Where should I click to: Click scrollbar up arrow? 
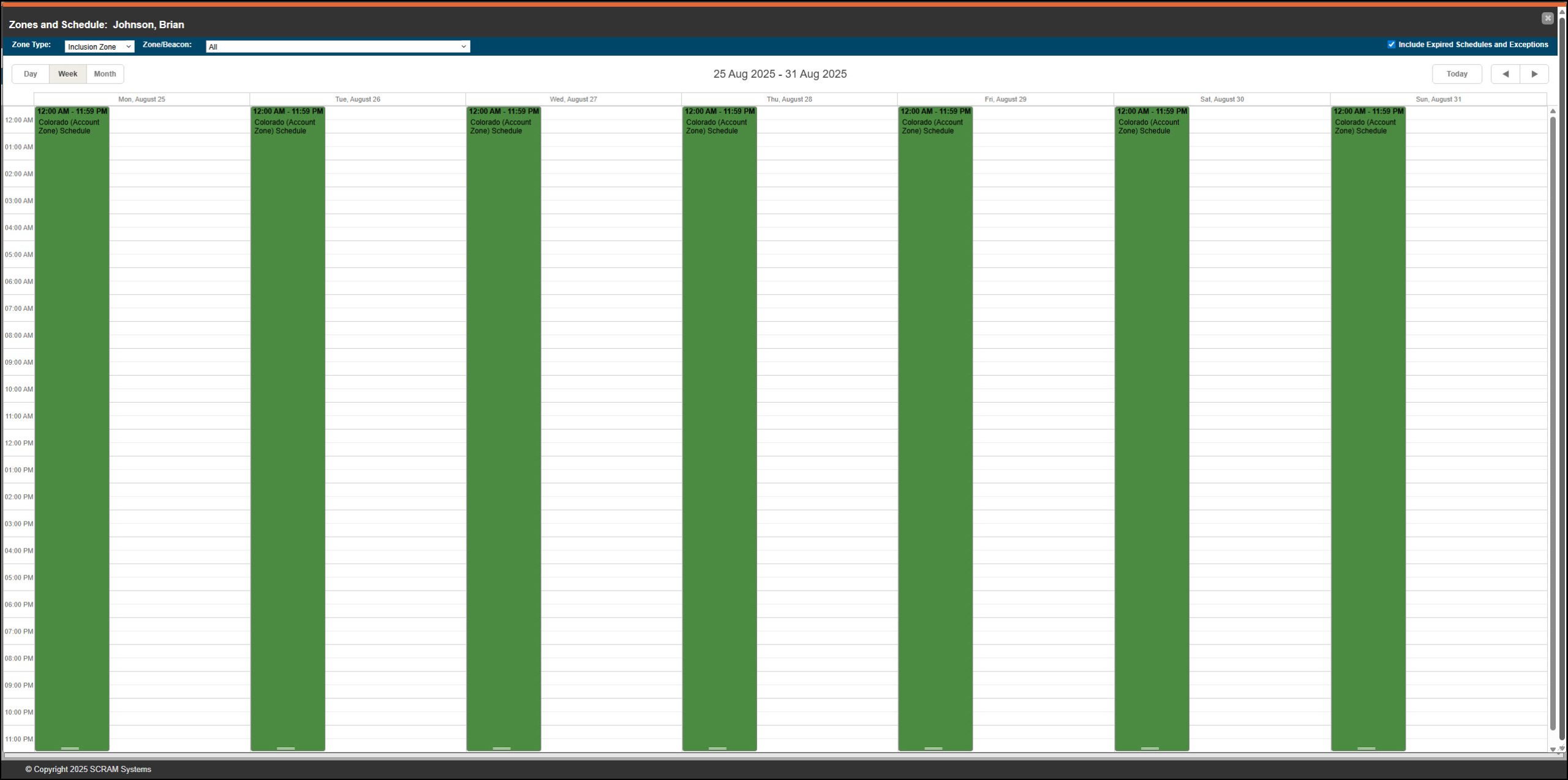1553,111
